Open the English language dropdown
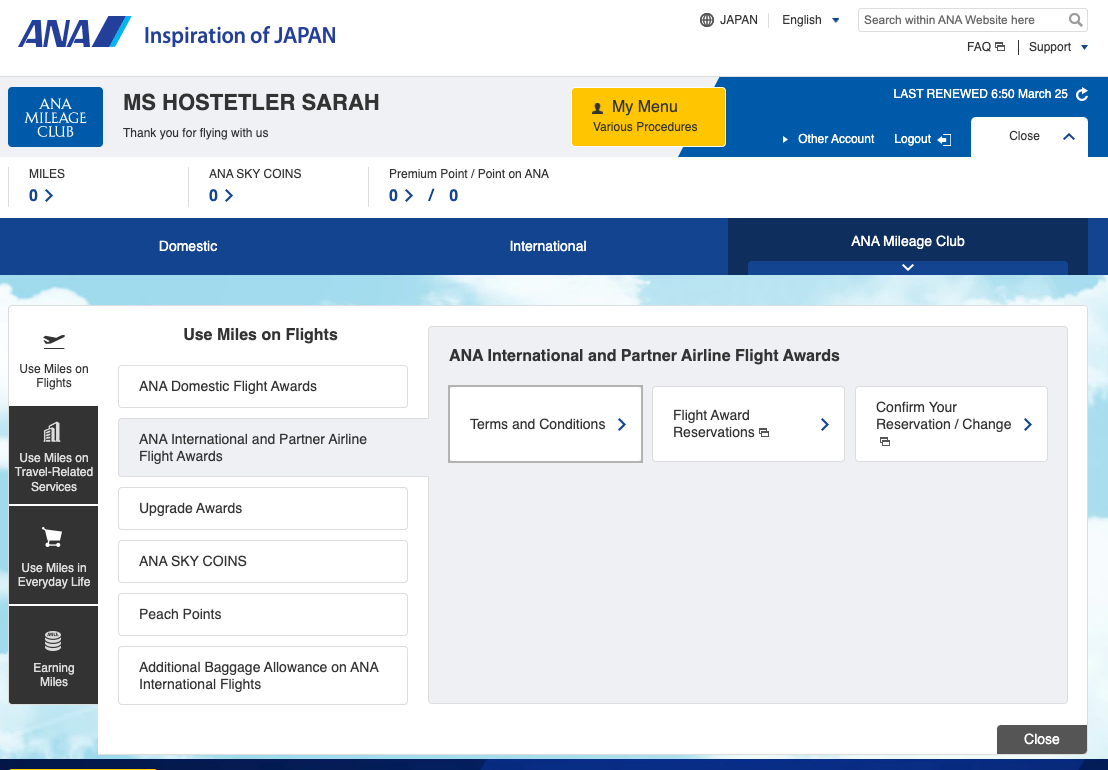This screenshot has height=770, width=1108. tap(811, 20)
